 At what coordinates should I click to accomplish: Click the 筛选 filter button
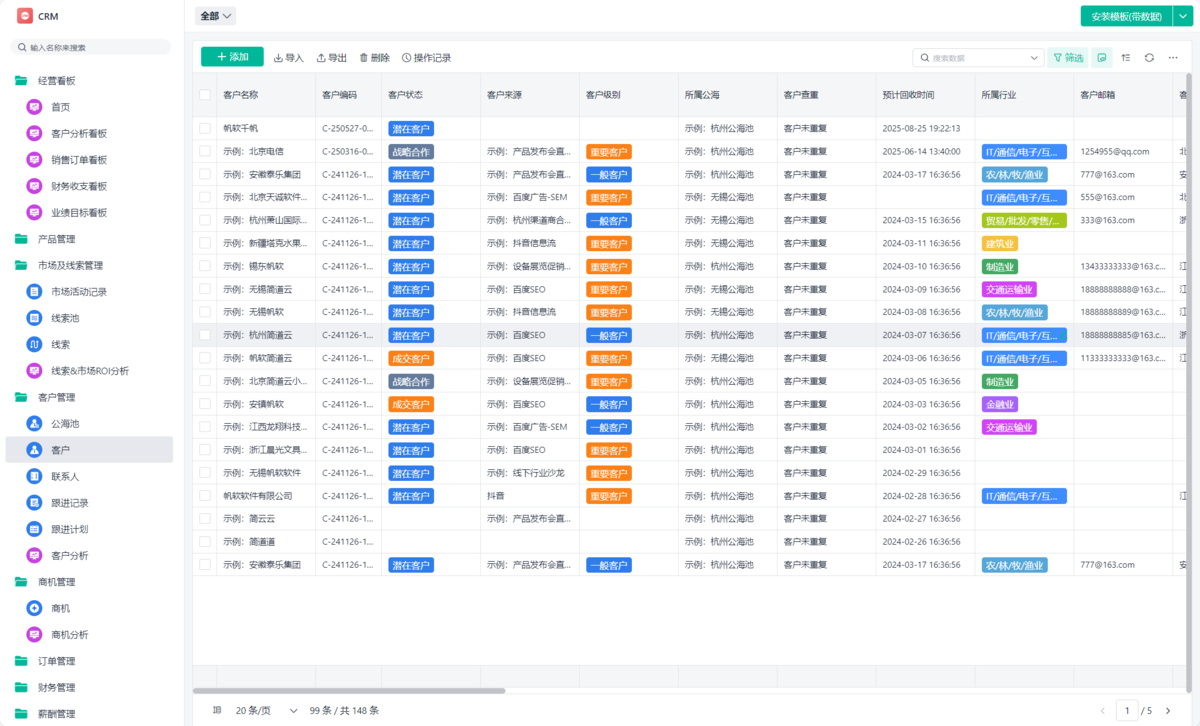pyautogui.click(x=1068, y=58)
